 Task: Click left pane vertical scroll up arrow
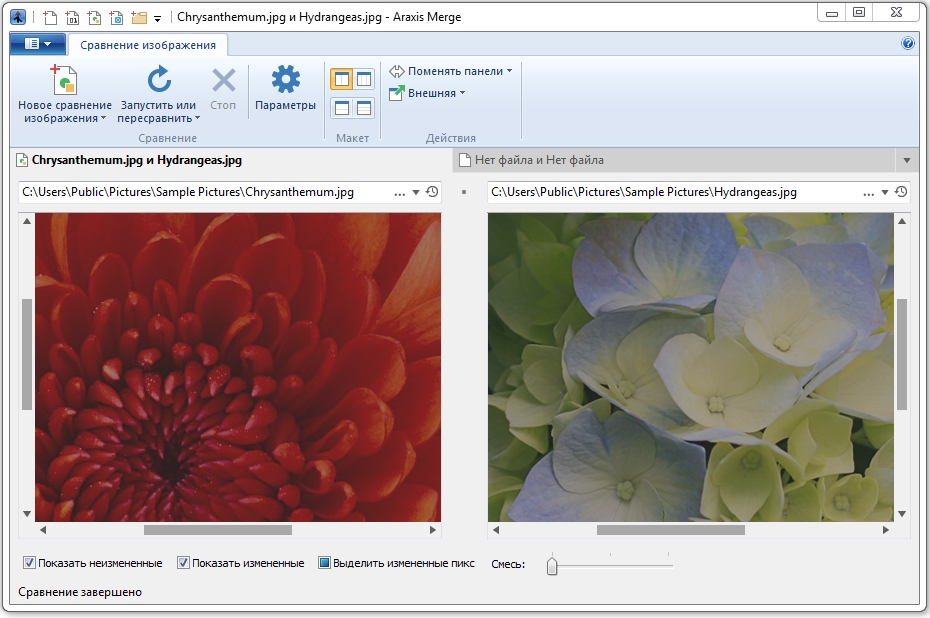[x=27, y=221]
